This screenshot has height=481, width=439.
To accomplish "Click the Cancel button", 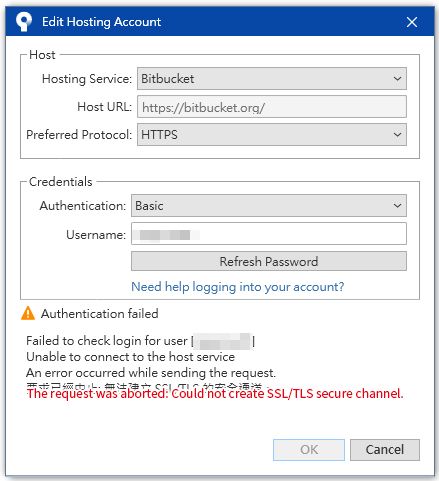I will (x=385, y=450).
